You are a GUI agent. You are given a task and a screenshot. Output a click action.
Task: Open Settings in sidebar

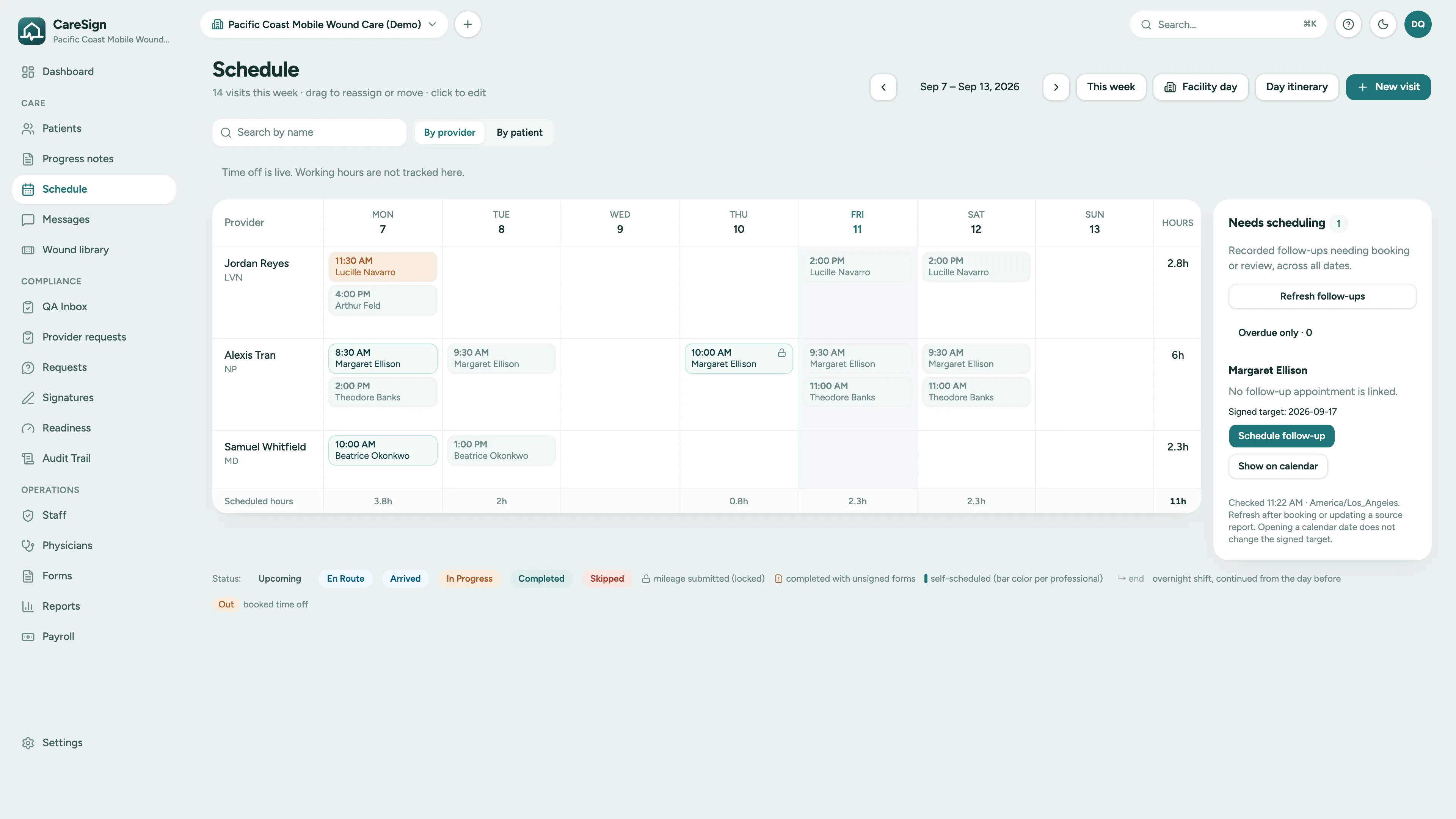tap(94, 743)
